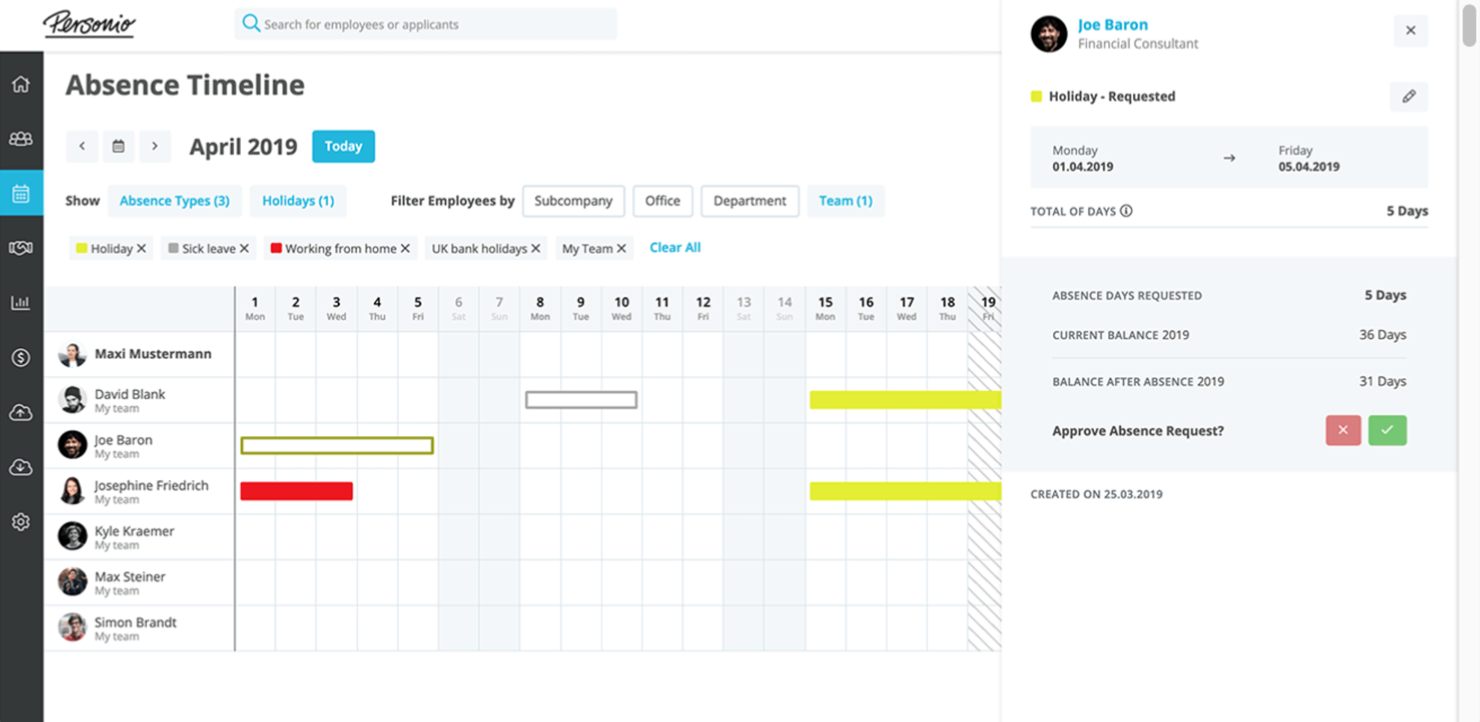
Task: Approve the request with green checkmark
Action: (1387, 430)
